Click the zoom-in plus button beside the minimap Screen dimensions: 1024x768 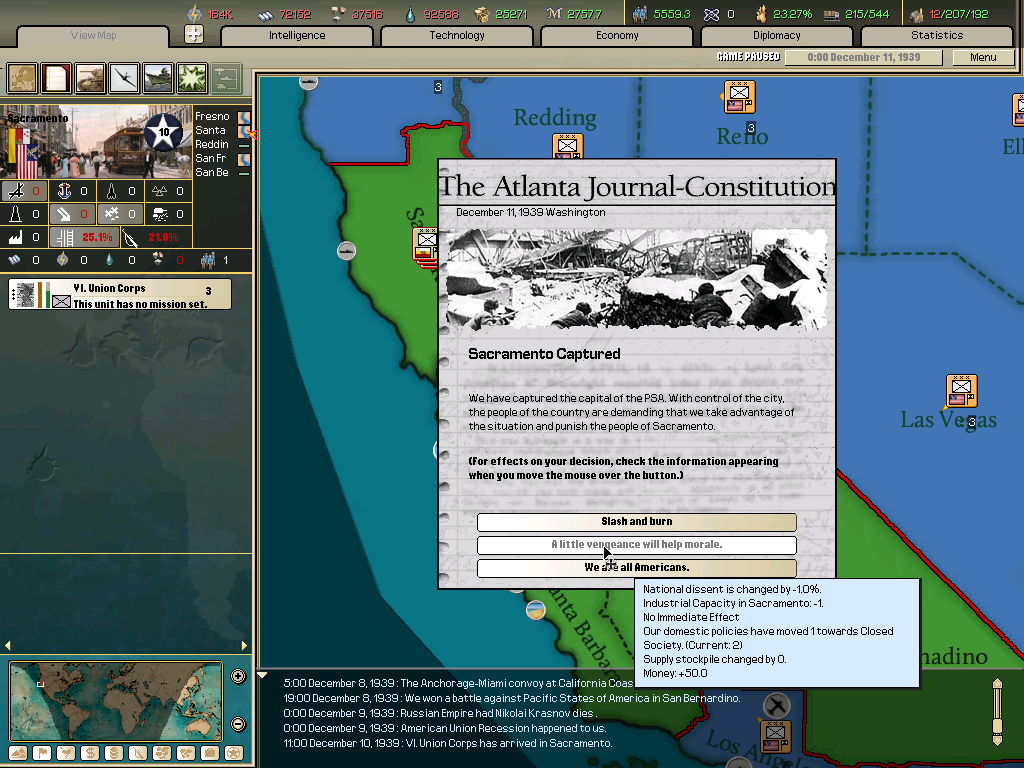238,674
